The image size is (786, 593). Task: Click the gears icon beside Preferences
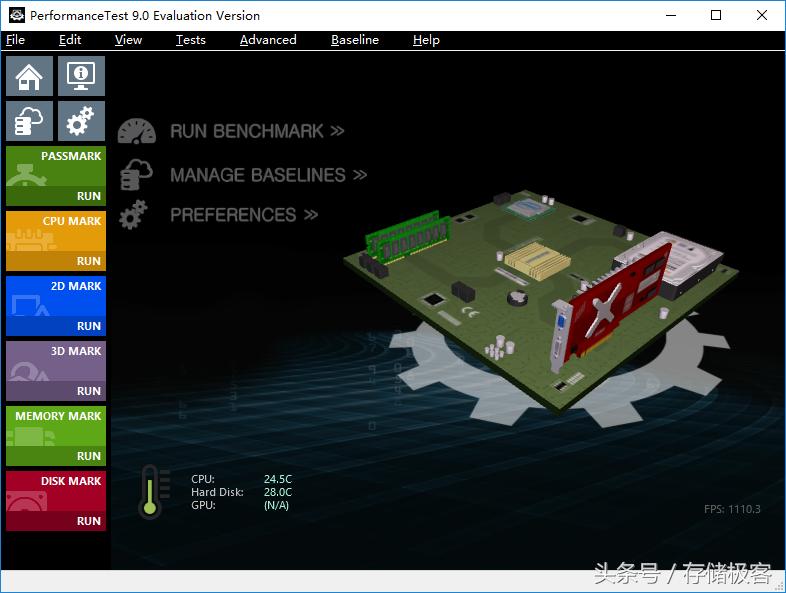(133, 215)
